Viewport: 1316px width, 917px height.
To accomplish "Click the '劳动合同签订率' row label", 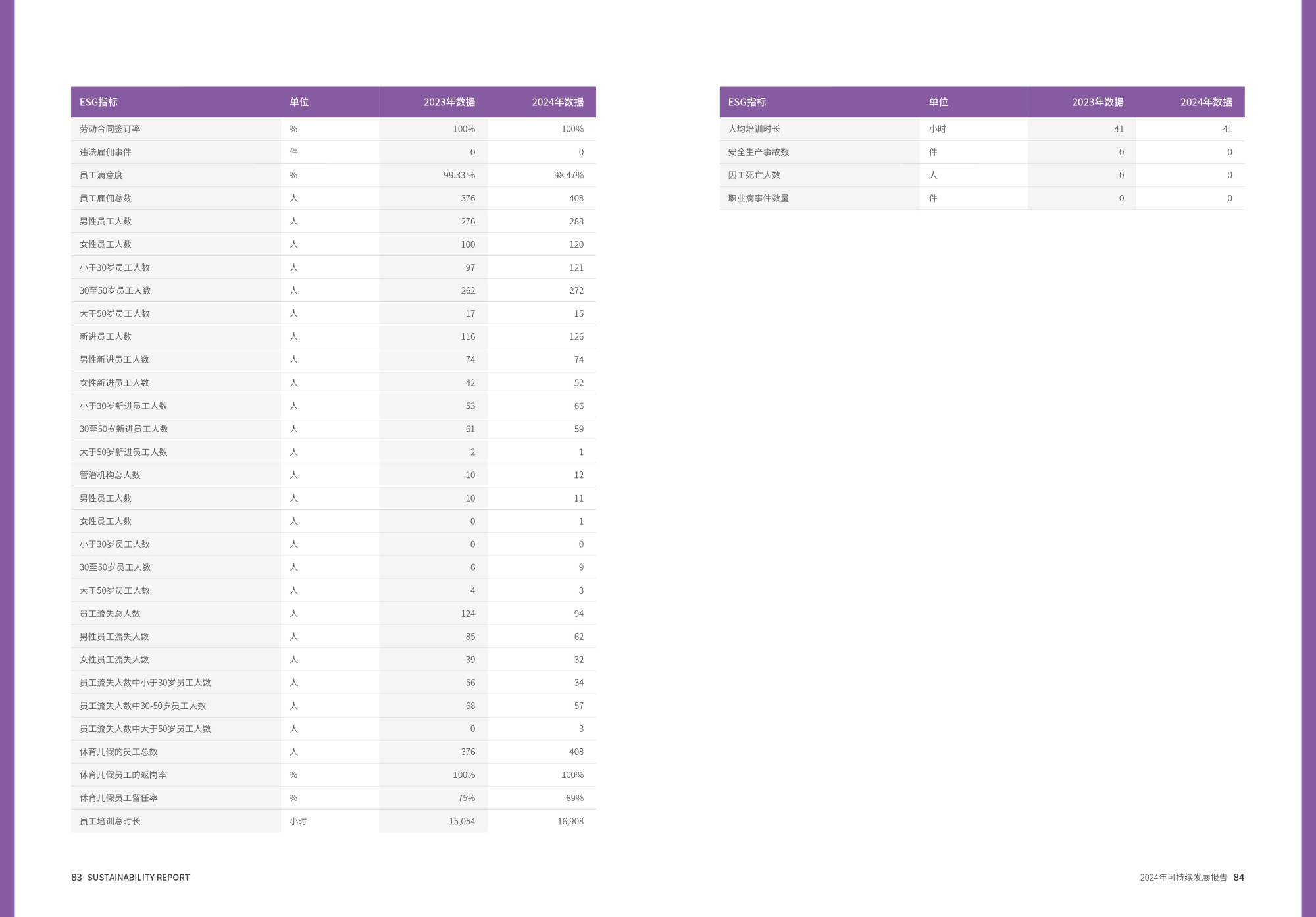I will click(110, 129).
